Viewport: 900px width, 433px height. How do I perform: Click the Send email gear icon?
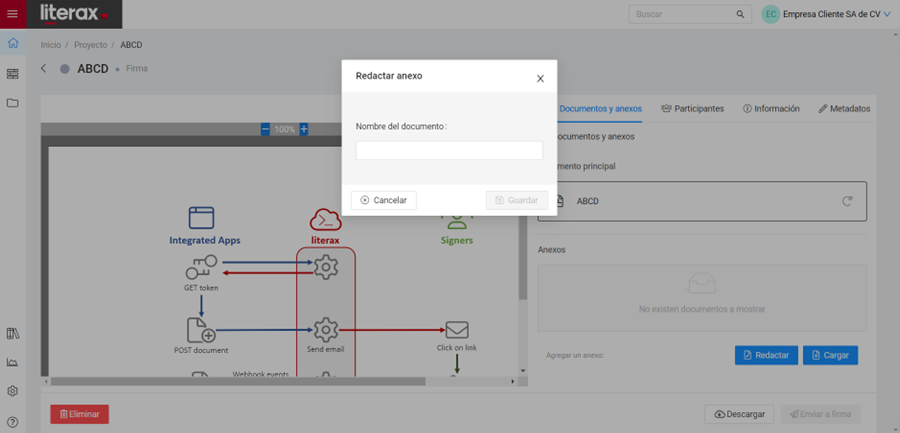(326, 330)
